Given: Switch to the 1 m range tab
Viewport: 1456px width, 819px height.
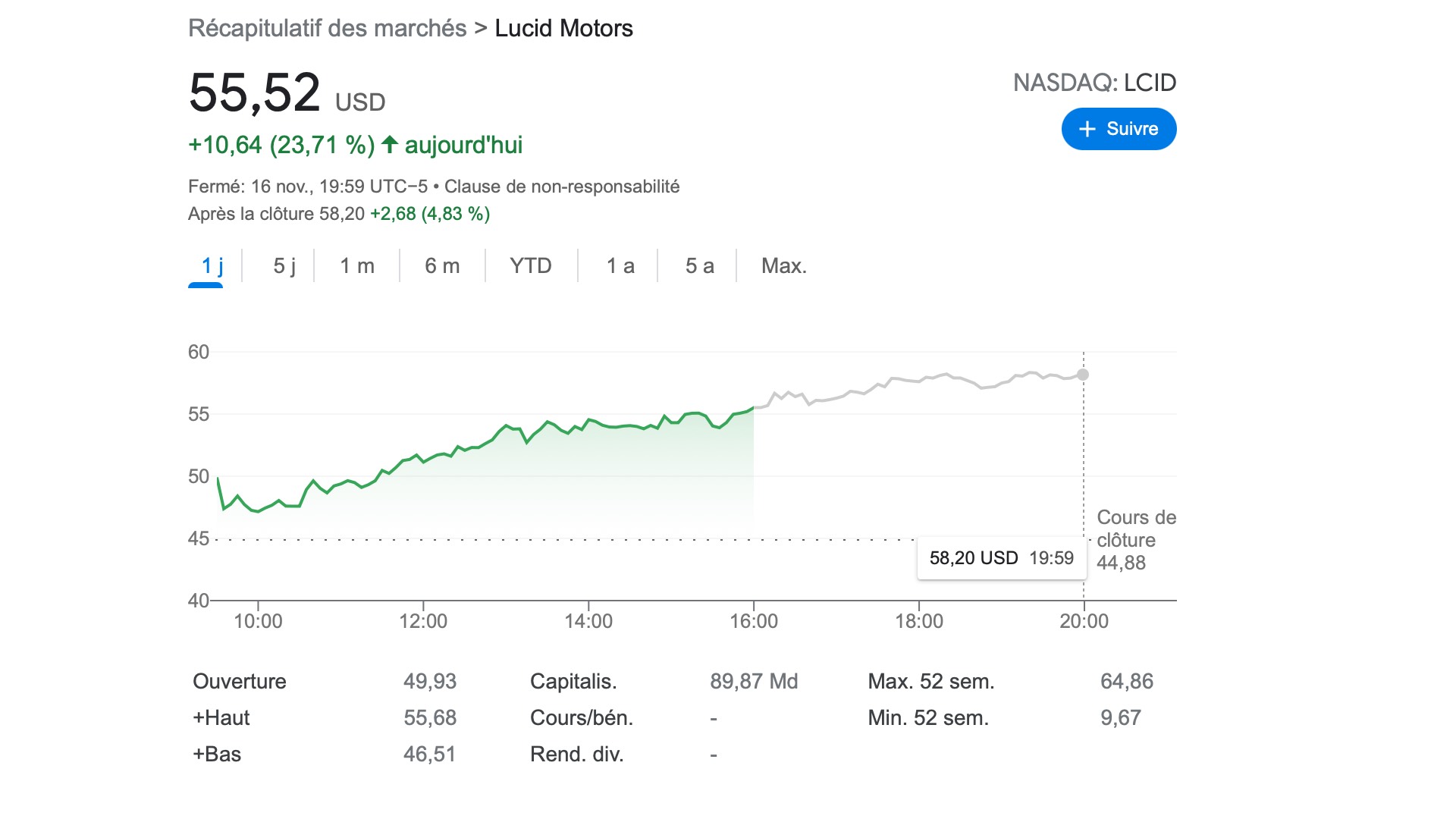Looking at the screenshot, I should point(357,266).
